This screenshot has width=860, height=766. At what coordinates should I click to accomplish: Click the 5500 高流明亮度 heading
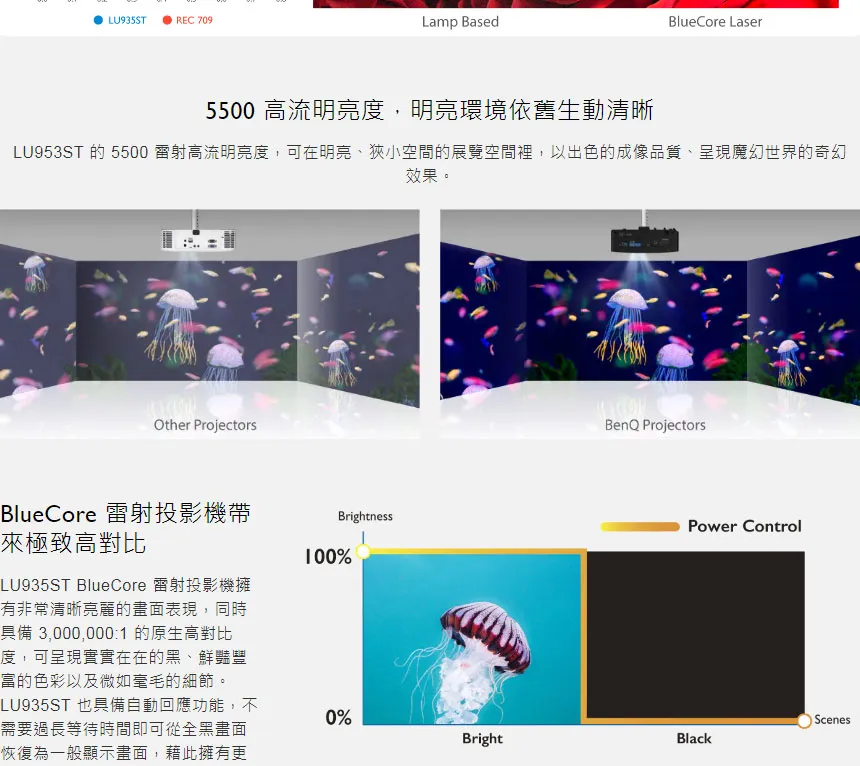tap(429, 110)
